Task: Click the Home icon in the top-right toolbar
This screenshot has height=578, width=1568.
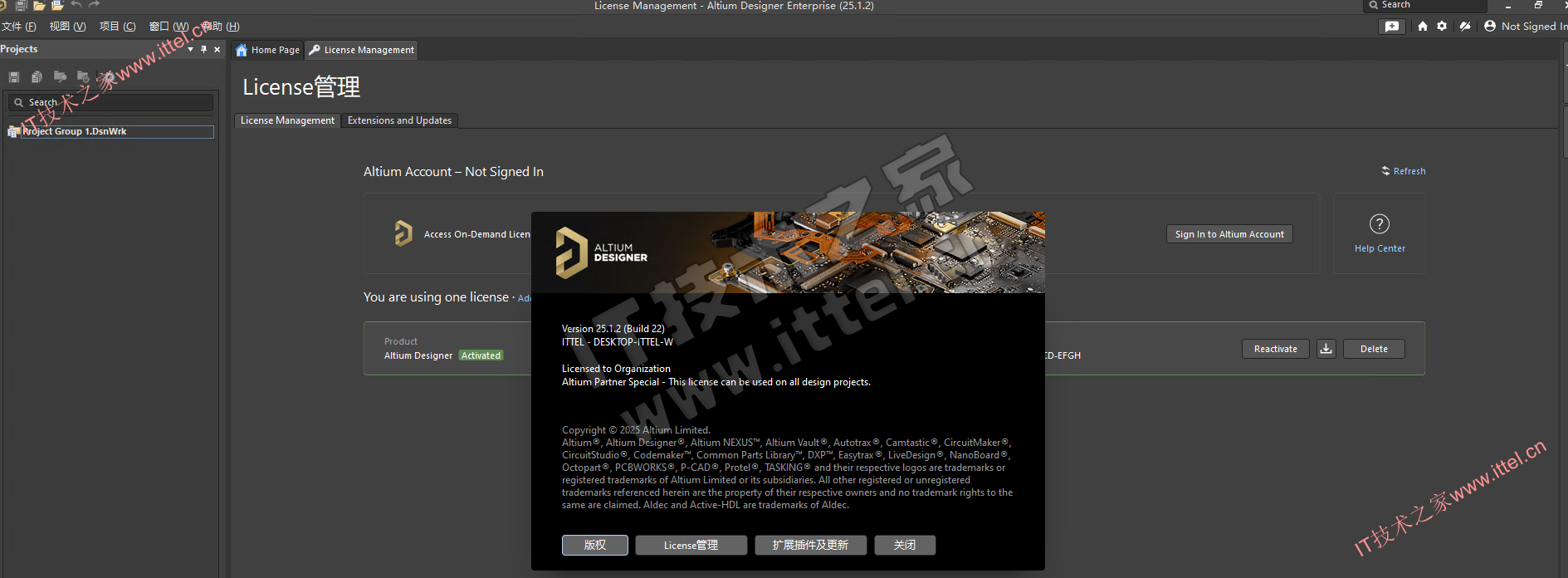Action: [1423, 27]
